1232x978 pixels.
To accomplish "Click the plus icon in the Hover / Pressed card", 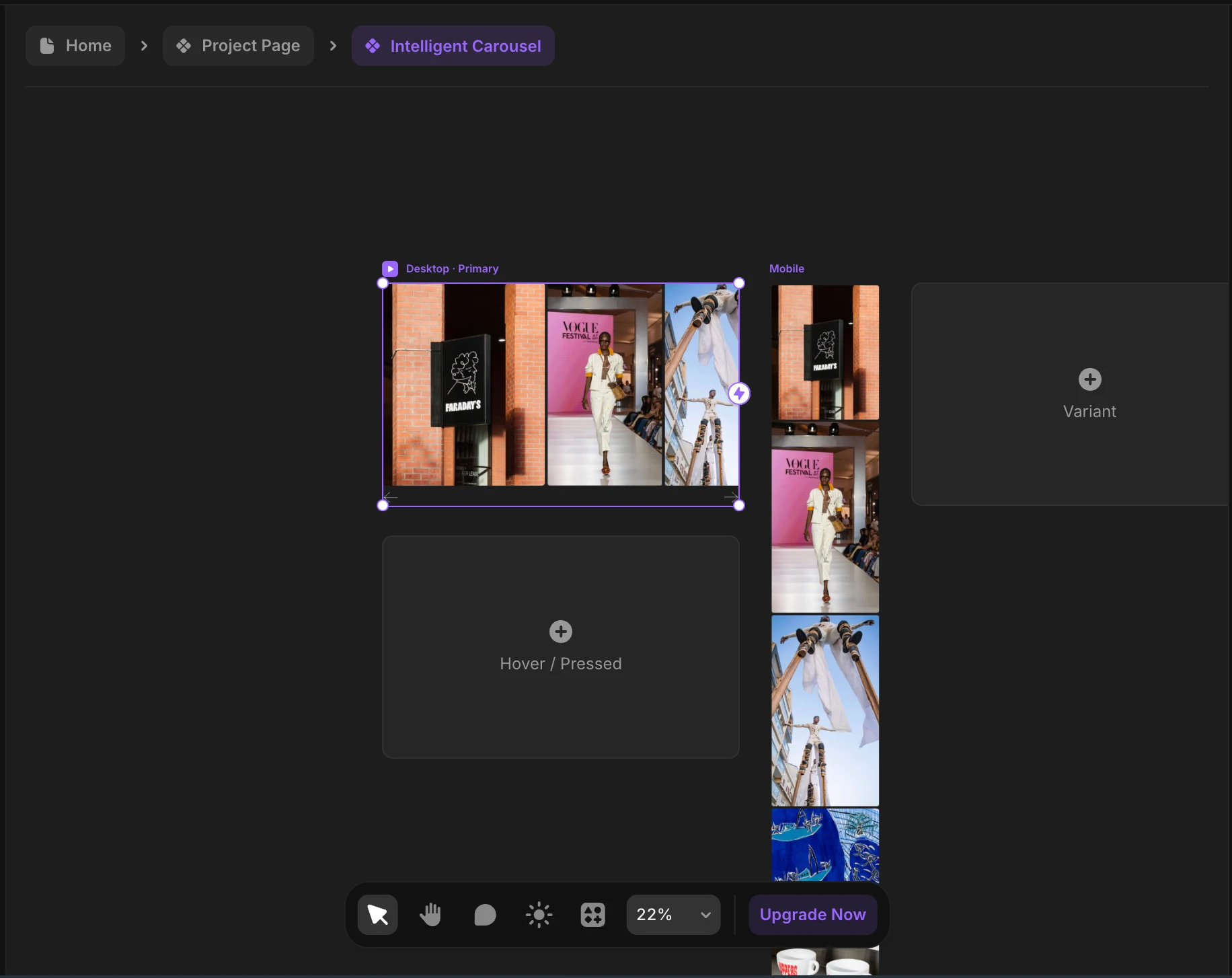I will [561, 632].
